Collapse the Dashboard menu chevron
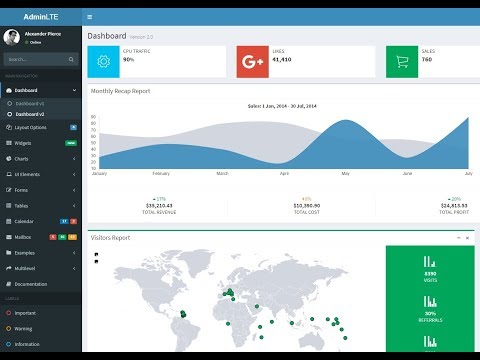Viewport: 480px width, 360px height. [x=74, y=90]
